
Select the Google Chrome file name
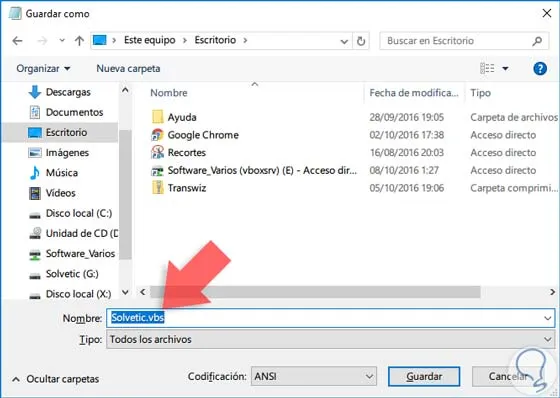(203, 135)
